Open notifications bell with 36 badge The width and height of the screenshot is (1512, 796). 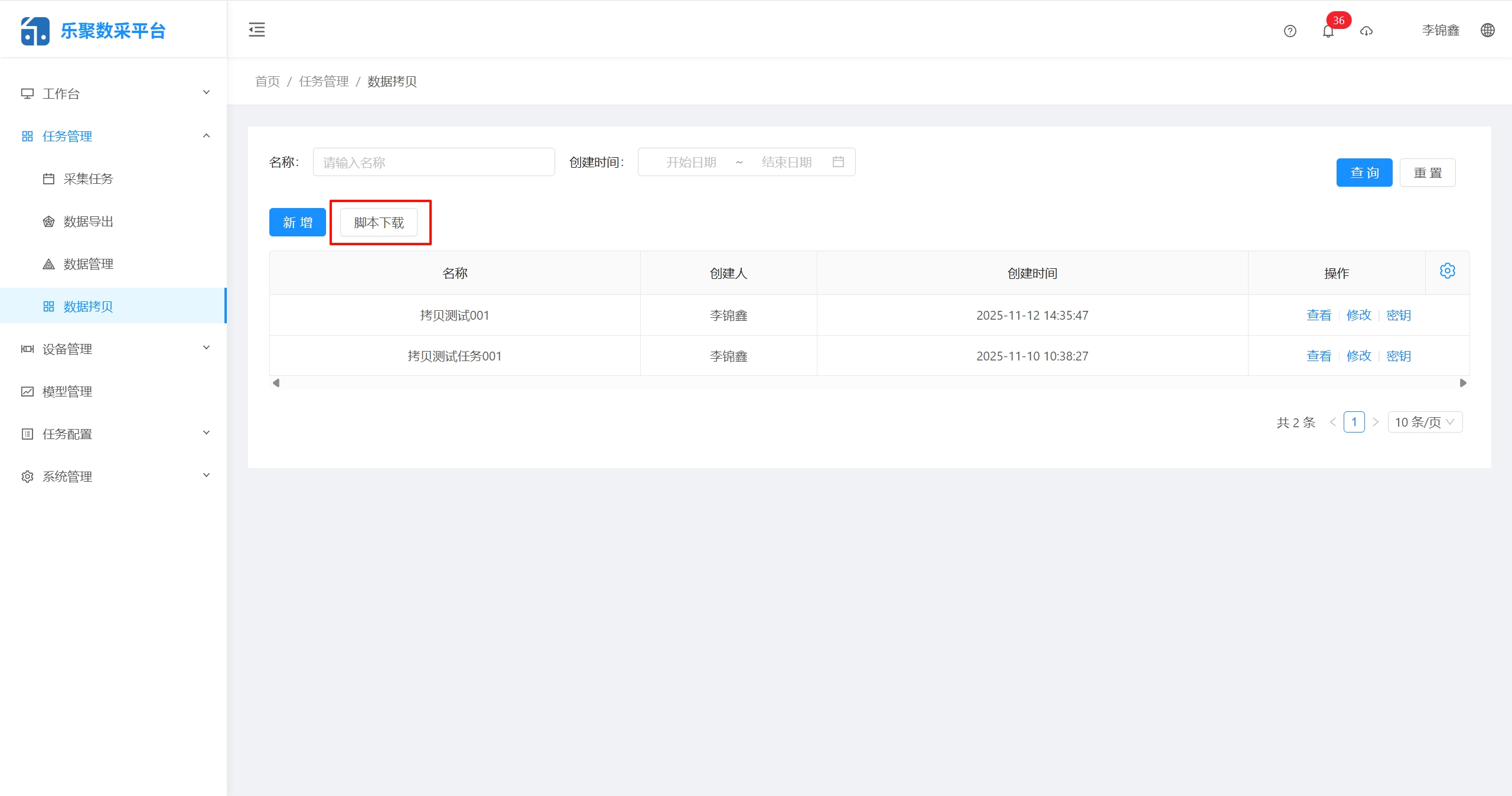coord(1328,31)
